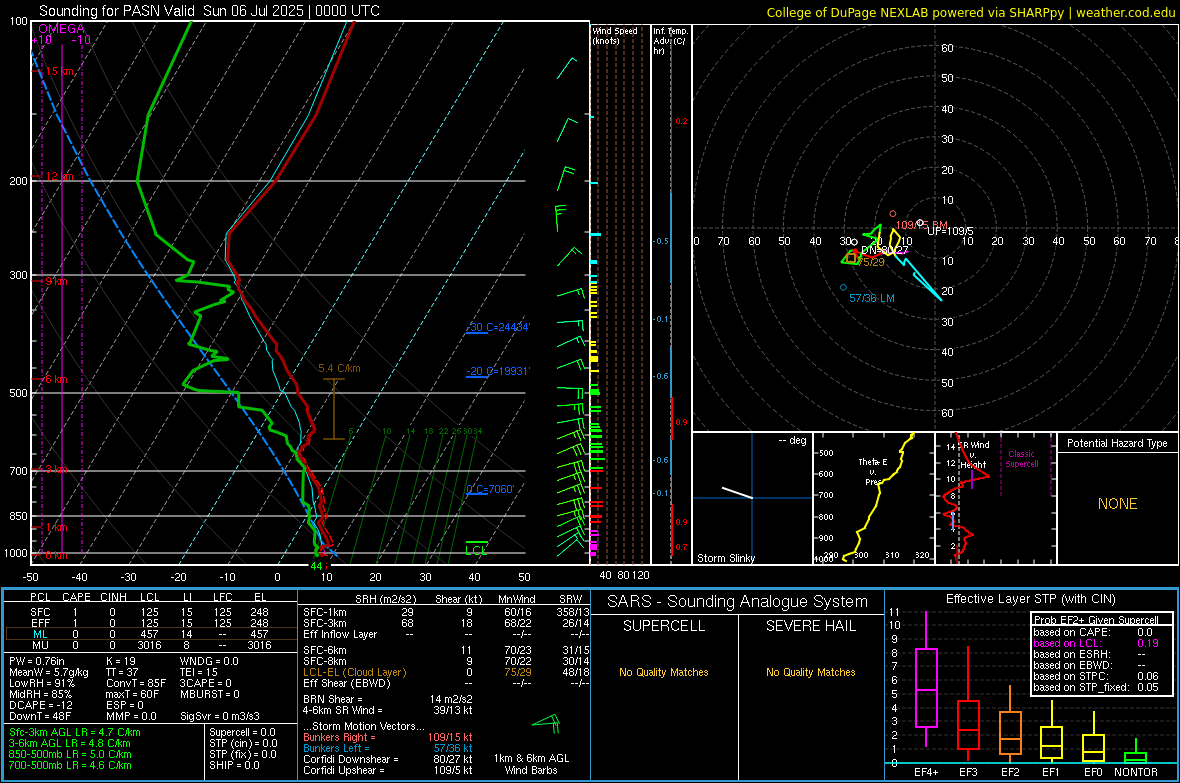1180x783 pixels.
Task: Click the green 'LCL' marker on skew-T
Action: tap(476, 550)
